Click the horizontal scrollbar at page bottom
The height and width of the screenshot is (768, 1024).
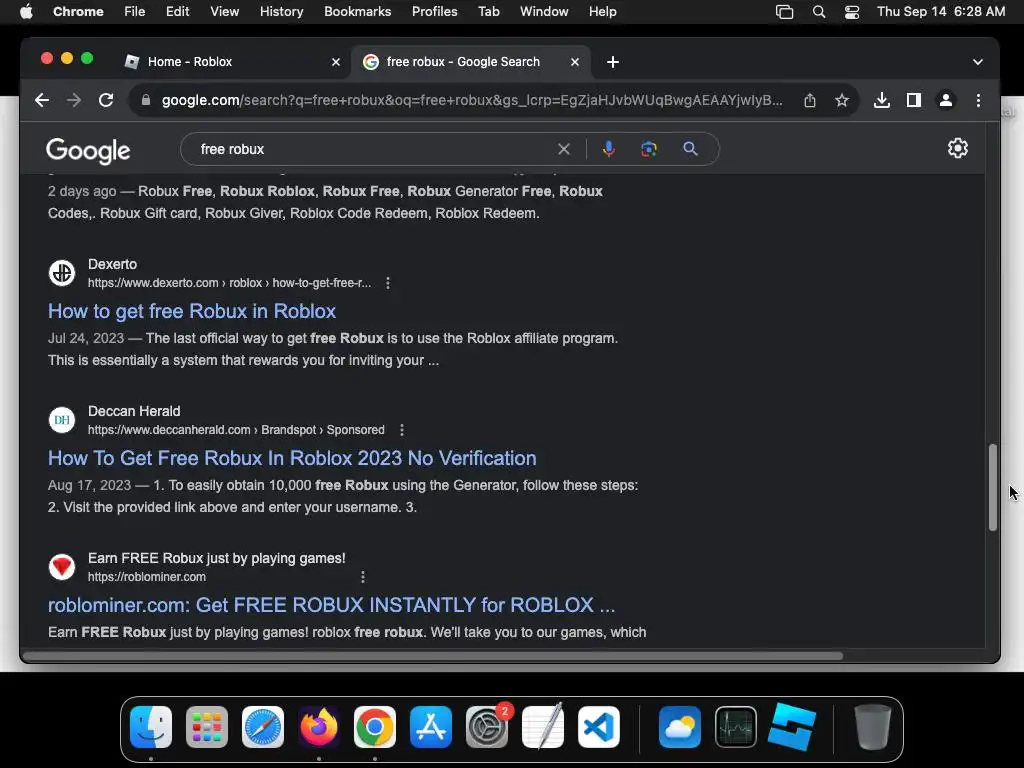[x=432, y=656]
